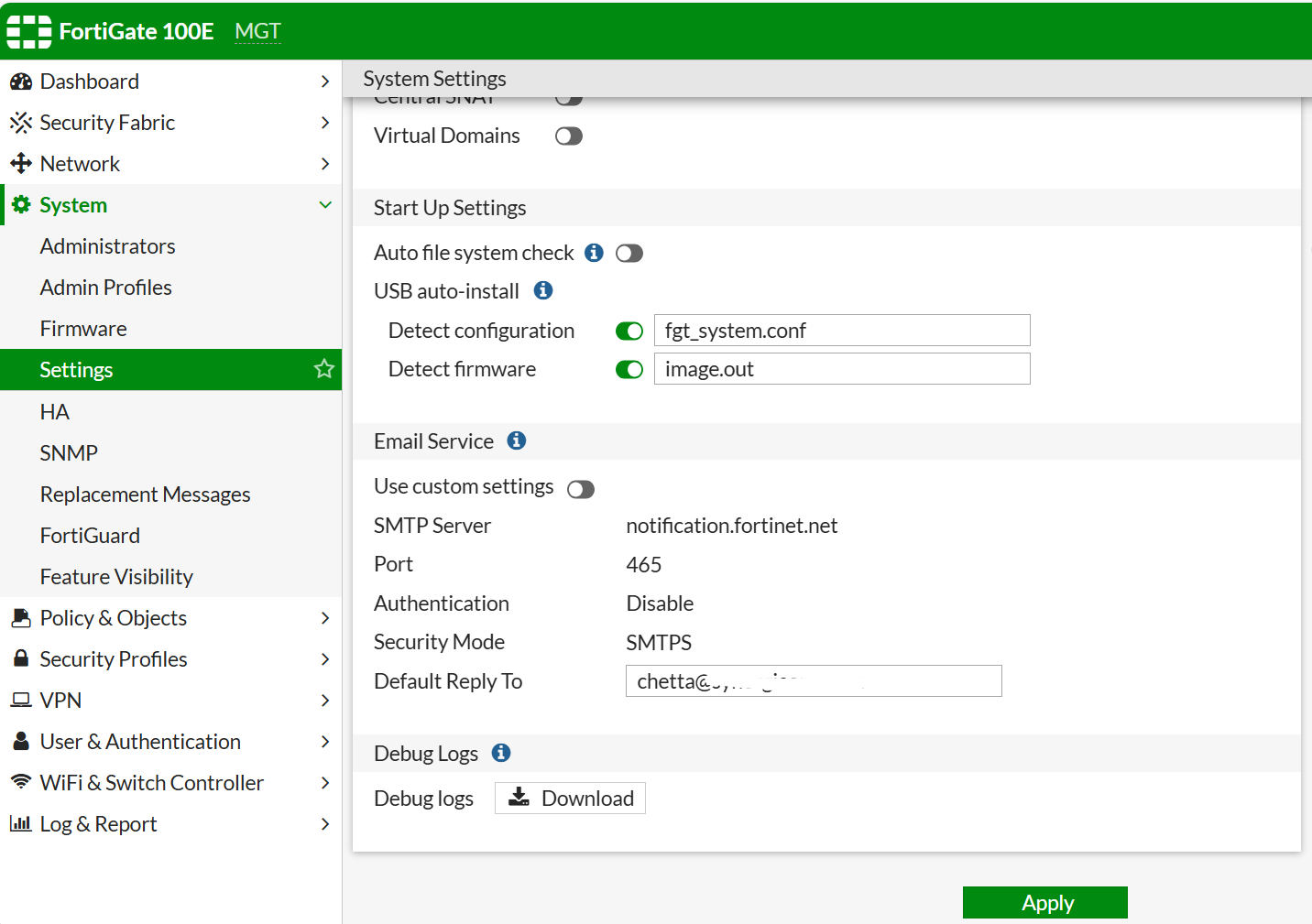Click the Security Fabric icon in sidebar
The width and height of the screenshot is (1312, 924).
pyautogui.click(x=20, y=123)
